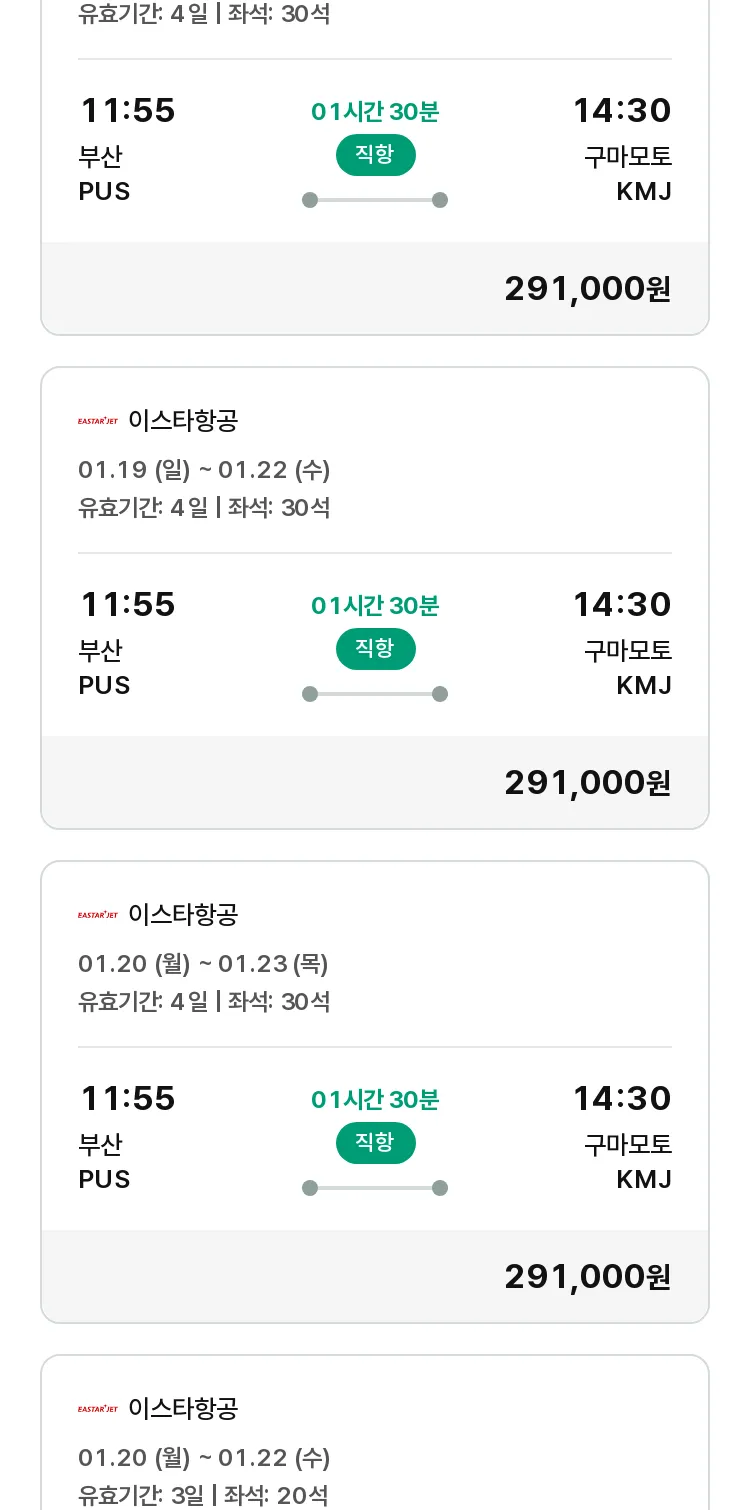This screenshot has width=750, height=1510.
Task: Click 직항 badge on 01.20 ~ 01.23 flight
Action: tap(375, 1143)
